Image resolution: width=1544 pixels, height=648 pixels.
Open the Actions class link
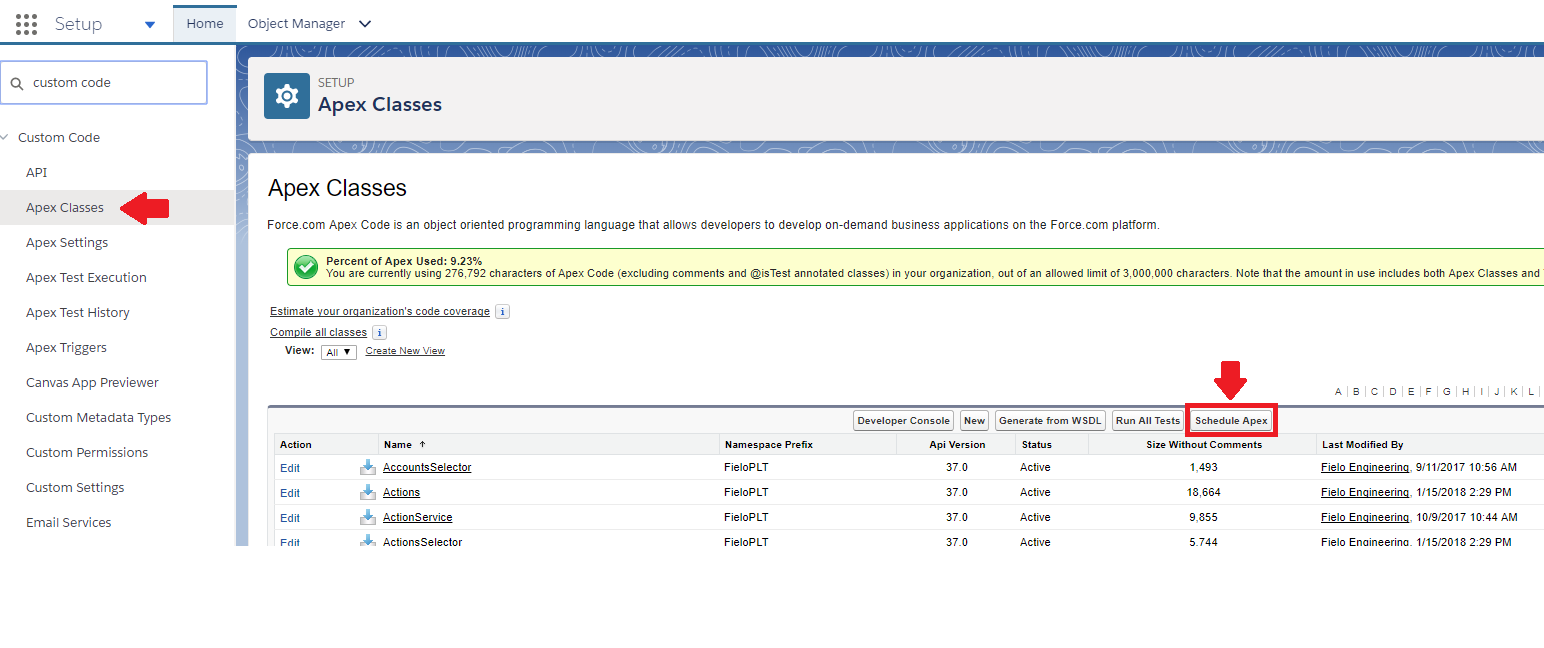click(x=401, y=492)
